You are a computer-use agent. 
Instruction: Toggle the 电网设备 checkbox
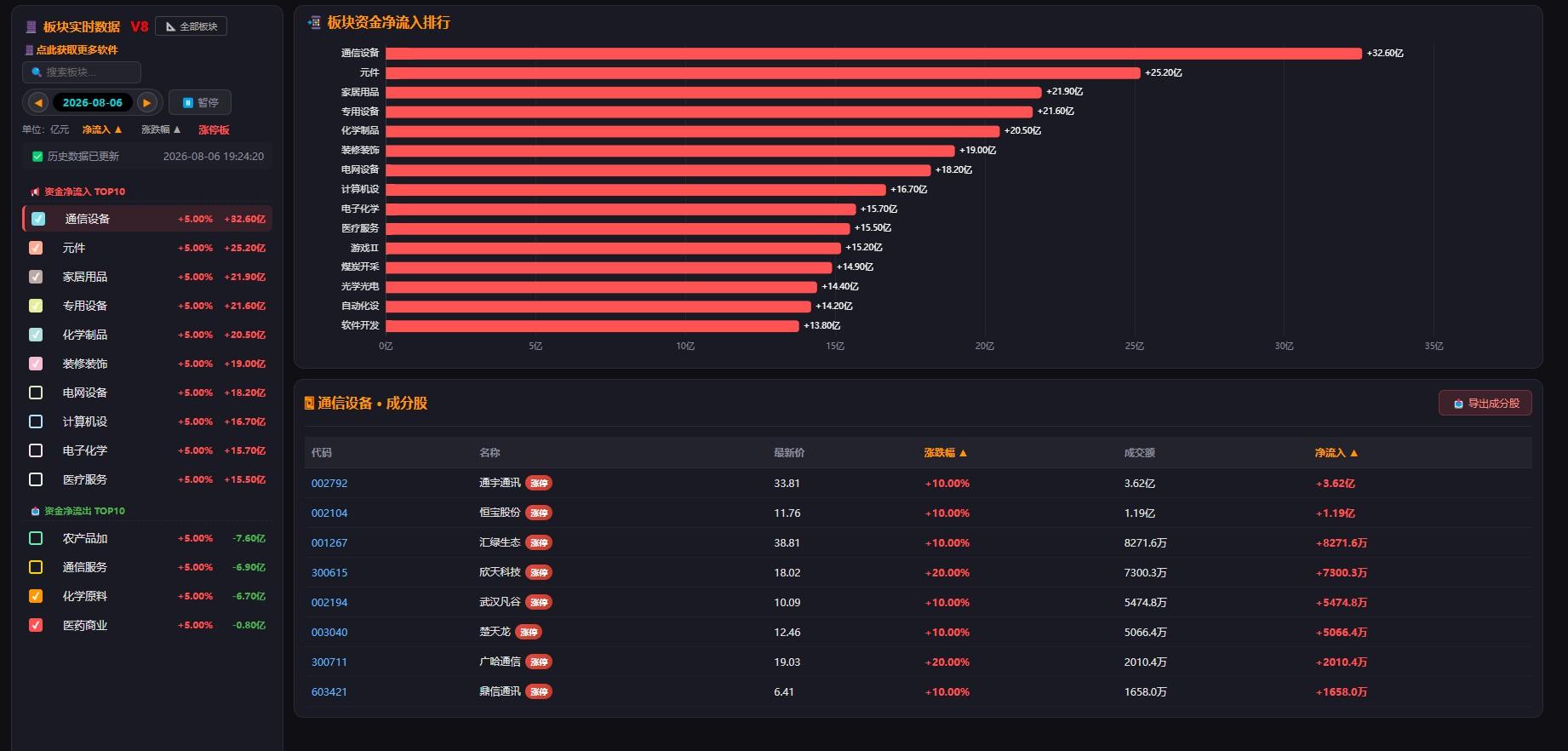pyautogui.click(x=36, y=393)
